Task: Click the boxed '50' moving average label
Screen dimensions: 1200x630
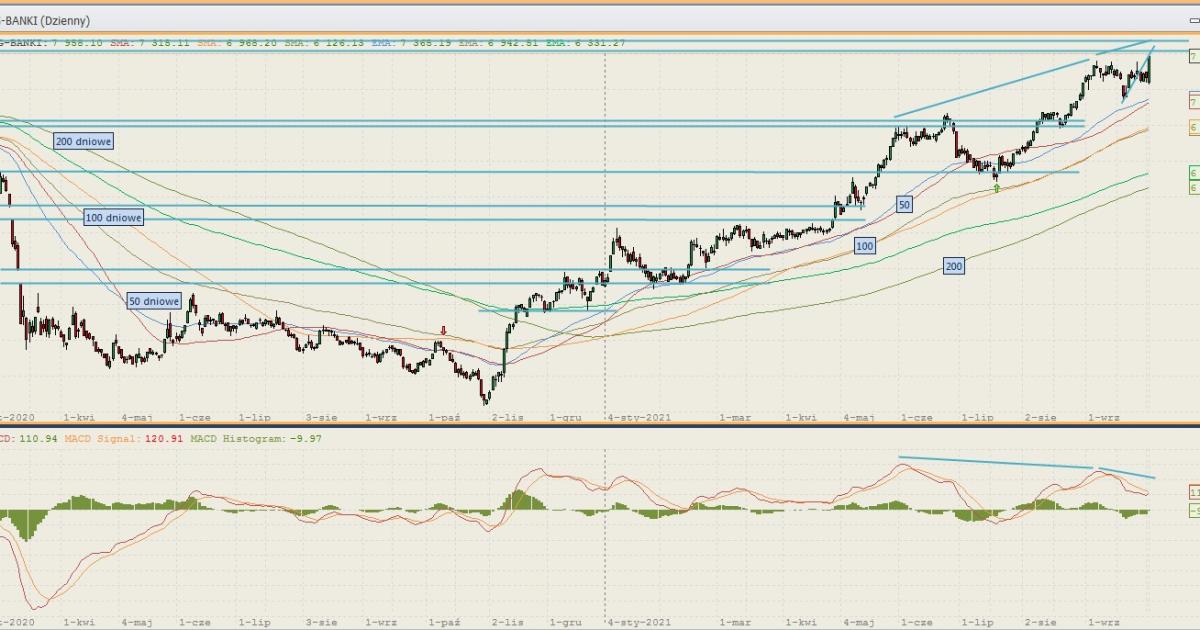Action: (x=904, y=205)
